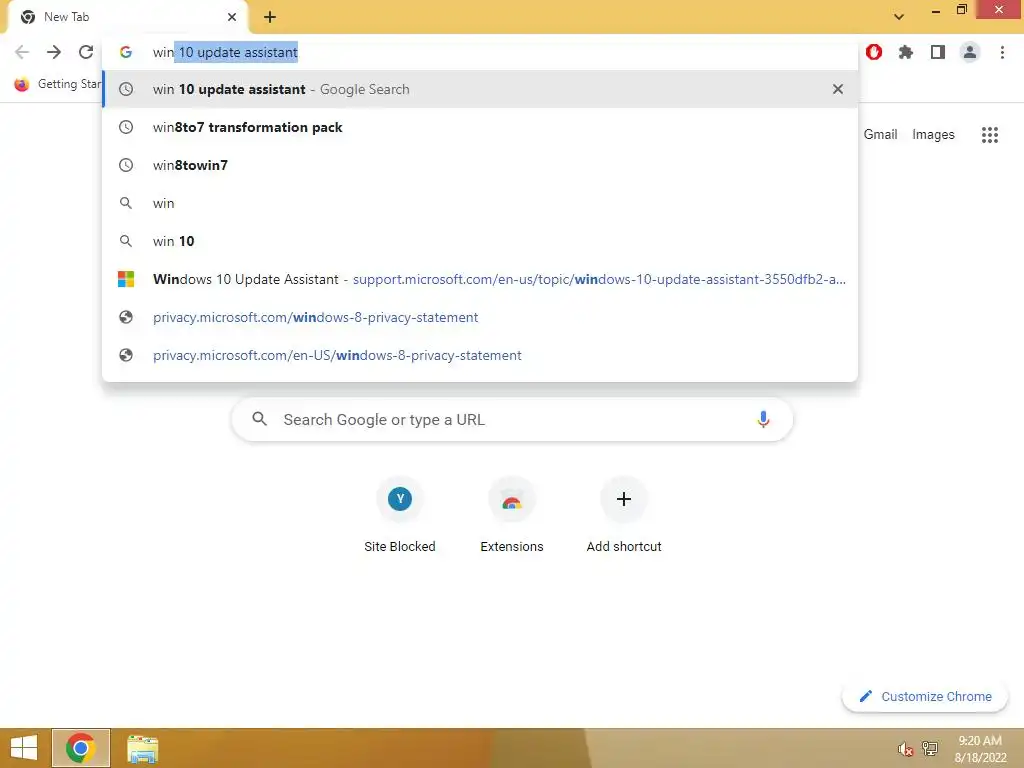The width and height of the screenshot is (1024, 768).
Task: Start voice search with the microphone icon
Action: 763,419
